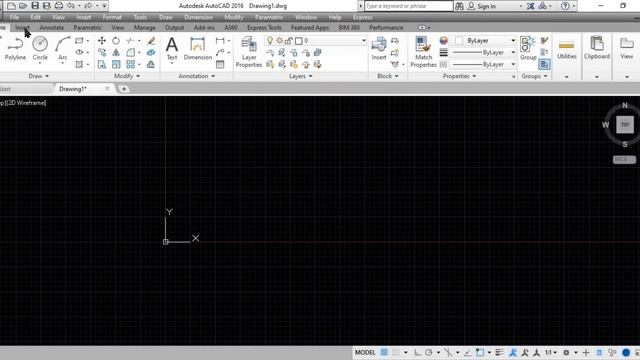Toggle polar tracking in status bar
640x360 pixels.
pyautogui.click(x=429, y=353)
